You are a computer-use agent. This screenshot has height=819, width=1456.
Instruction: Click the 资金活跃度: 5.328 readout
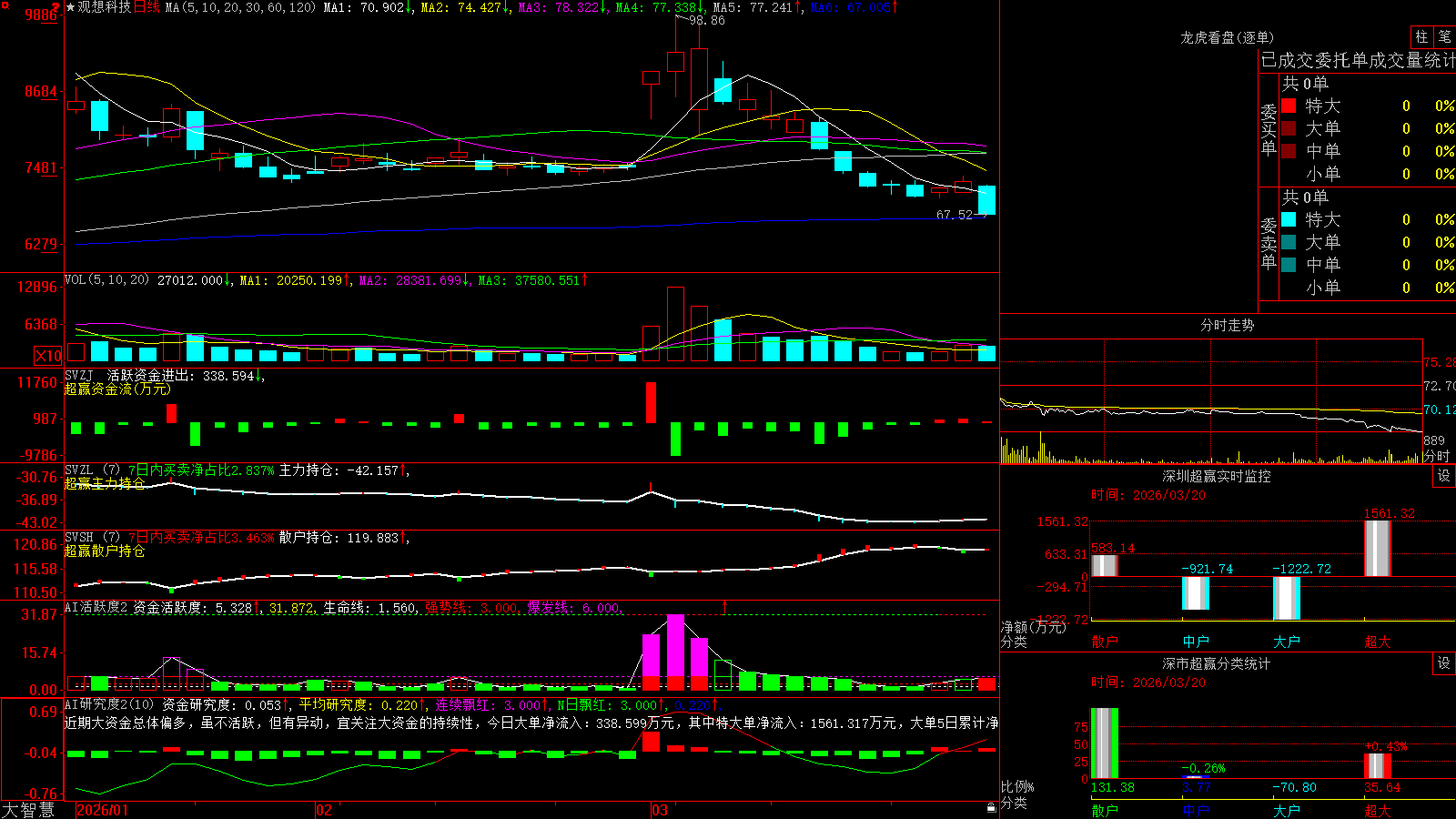(197, 607)
